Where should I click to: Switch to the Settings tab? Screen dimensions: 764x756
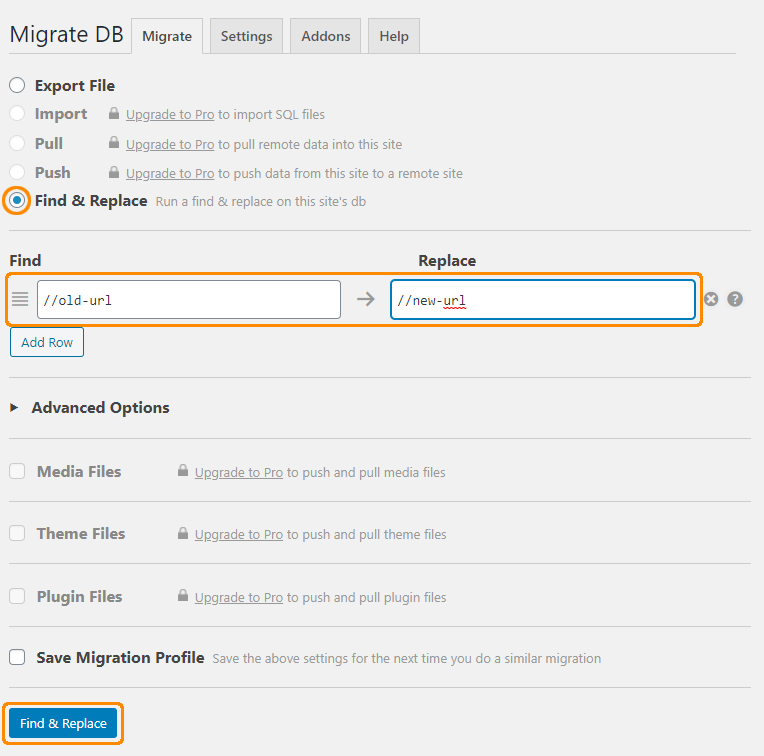[247, 36]
